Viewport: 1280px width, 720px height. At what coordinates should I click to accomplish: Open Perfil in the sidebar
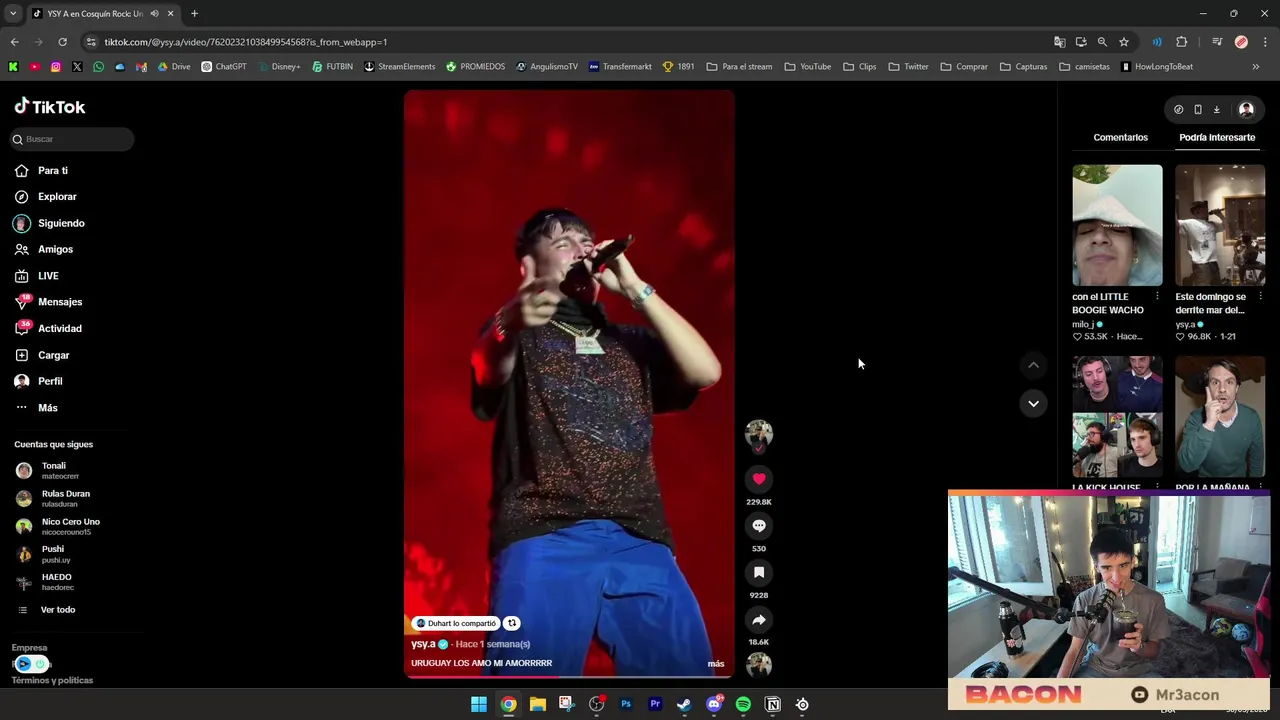(38, 381)
